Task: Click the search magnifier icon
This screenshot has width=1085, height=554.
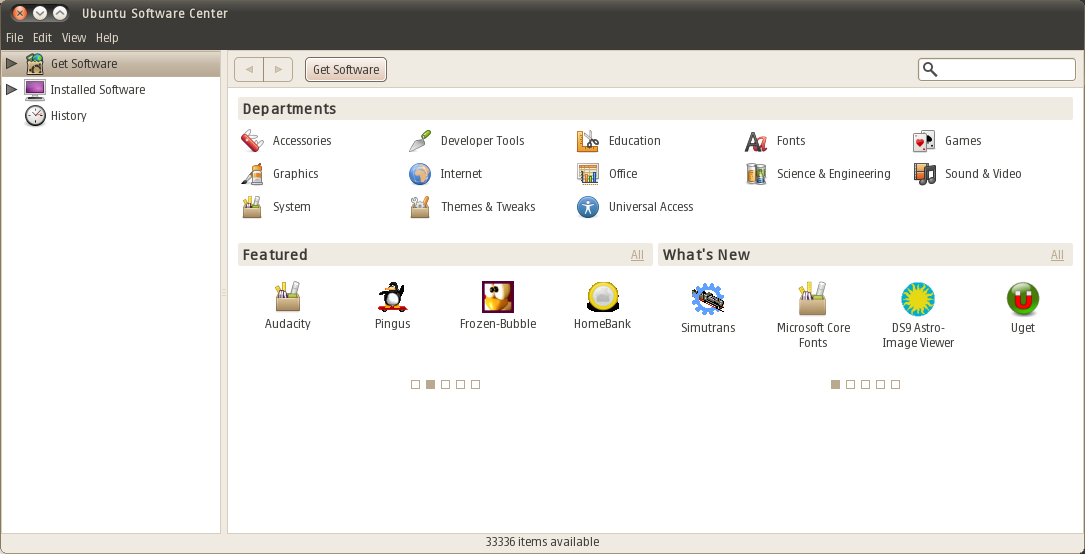Action: pyautogui.click(x=931, y=70)
